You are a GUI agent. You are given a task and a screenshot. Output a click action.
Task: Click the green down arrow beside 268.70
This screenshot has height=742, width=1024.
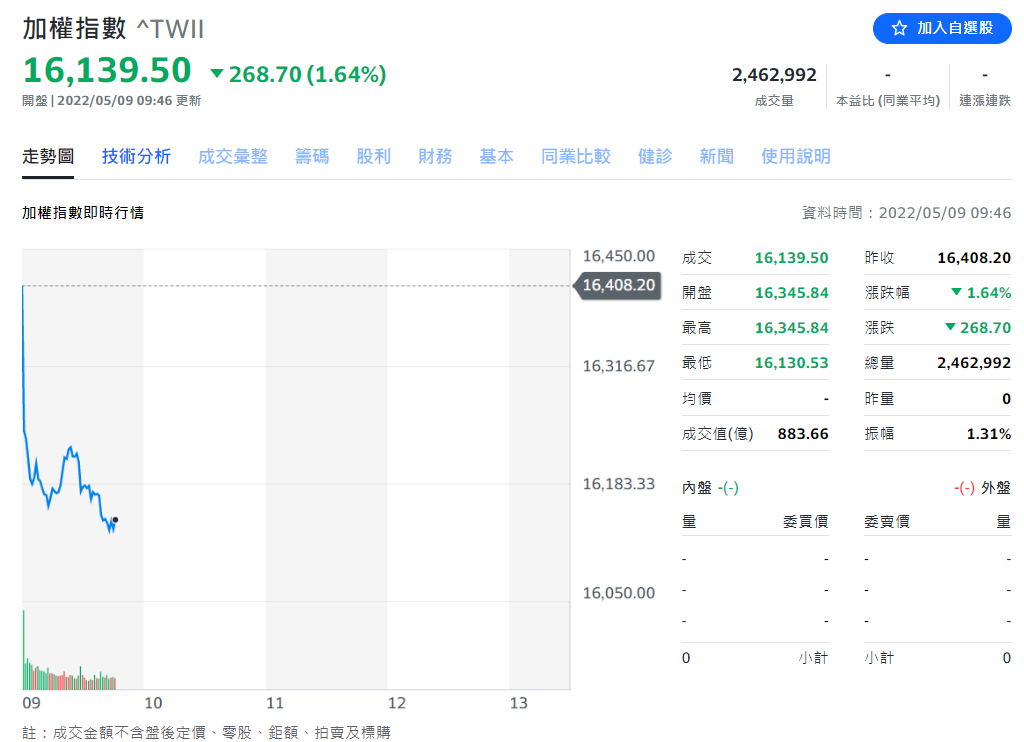click(x=217, y=74)
